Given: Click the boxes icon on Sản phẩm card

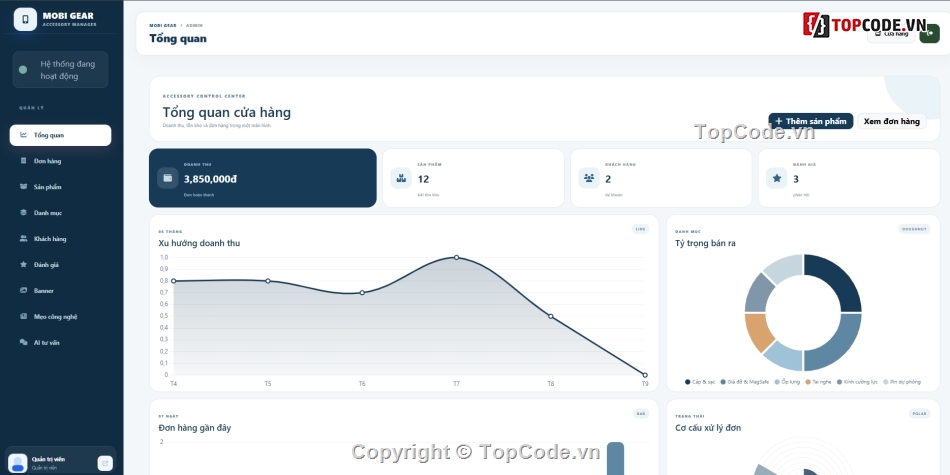Looking at the screenshot, I should [x=401, y=178].
